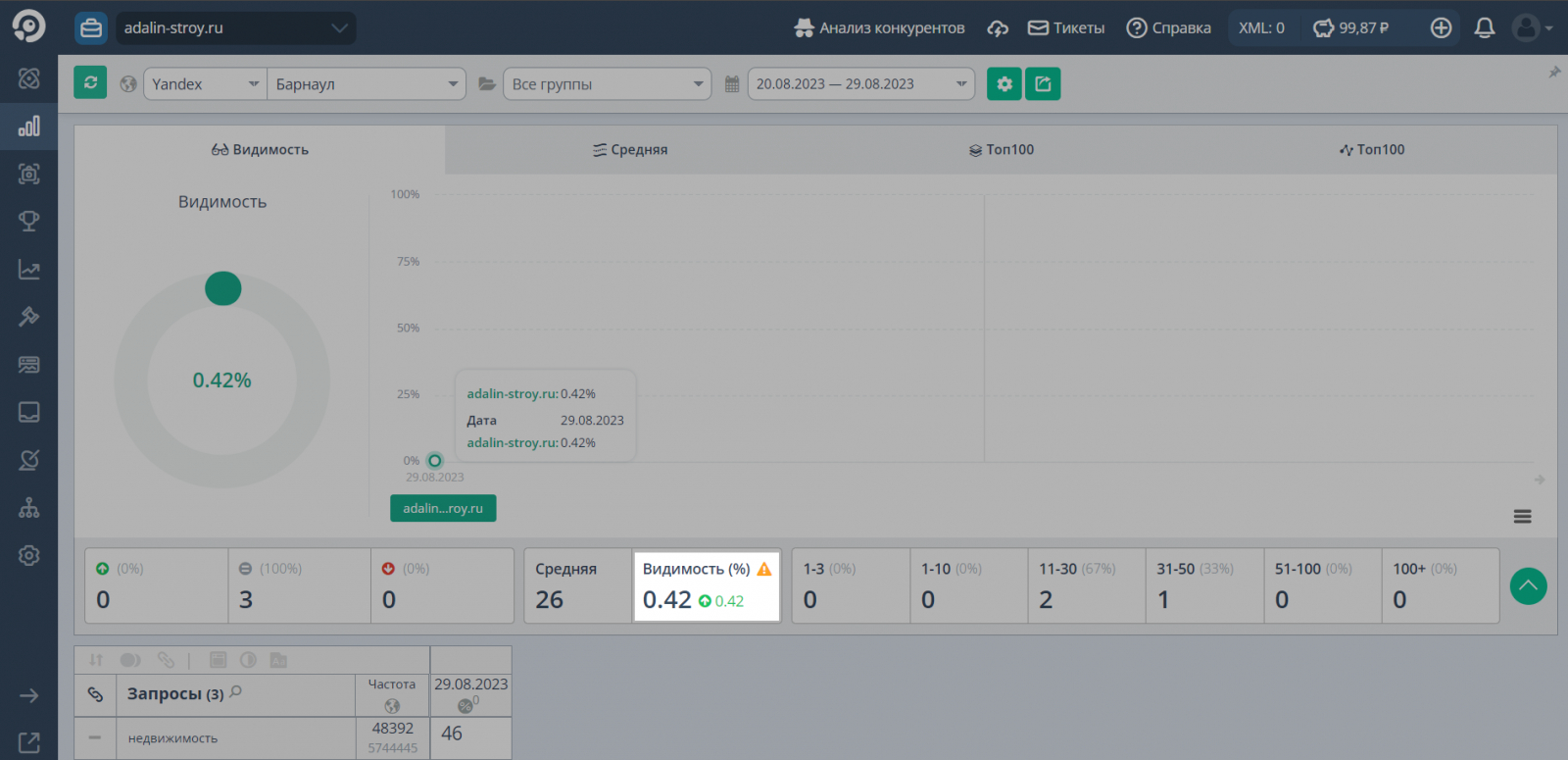Open the atom-shaped sidebar section
Image resolution: width=1568 pixels, height=760 pixels.
[29, 78]
